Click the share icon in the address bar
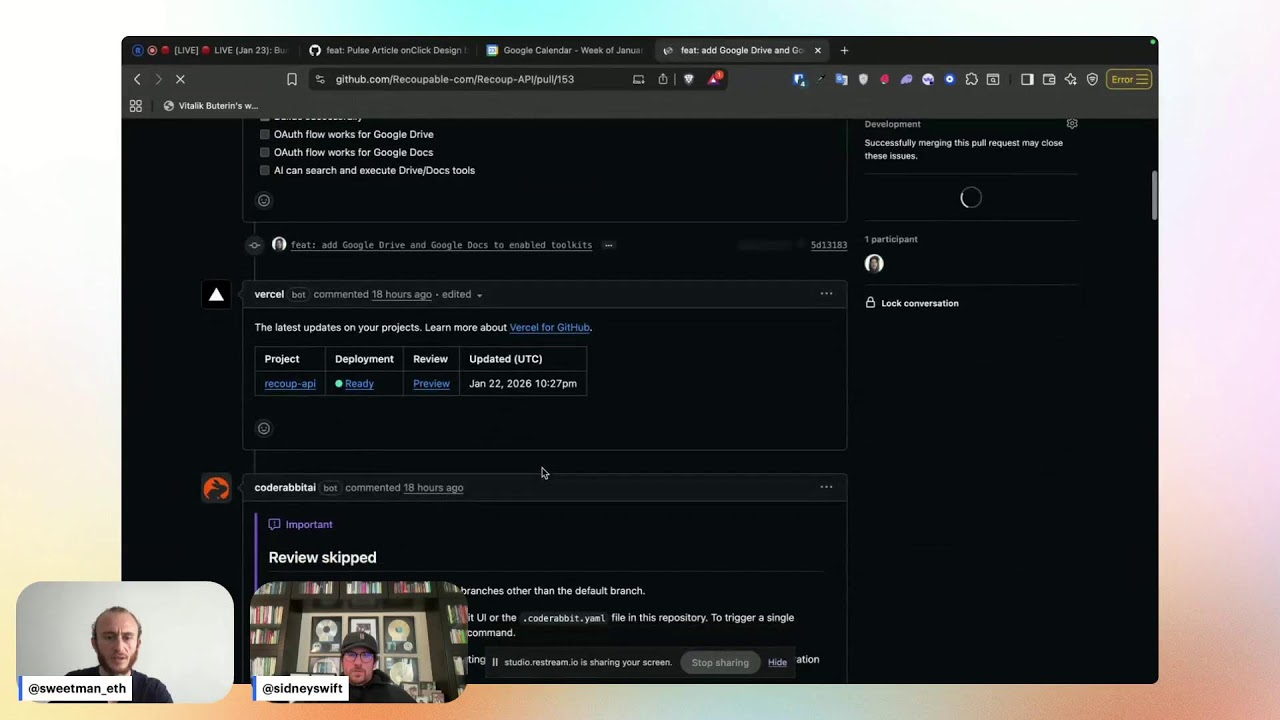1280x720 pixels. point(663,79)
